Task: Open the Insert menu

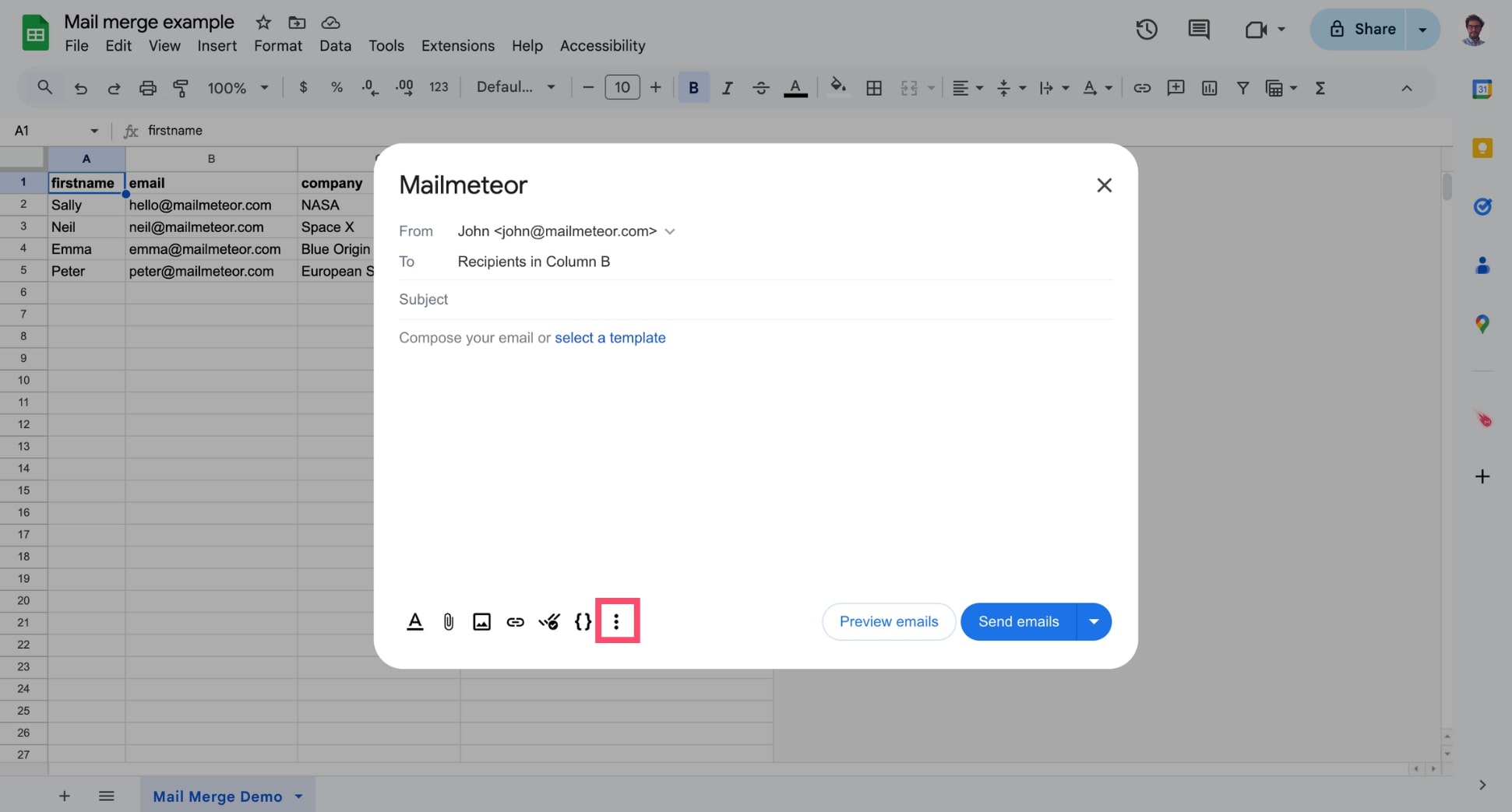Action: pyautogui.click(x=217, y=46)
